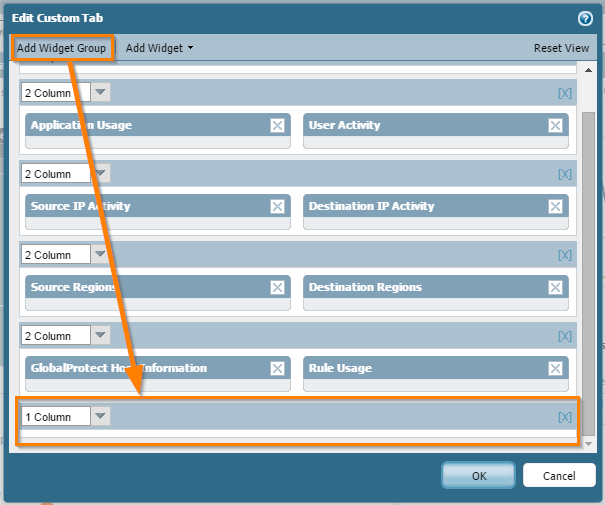The image size is (605, 505).
Task: Select the User Activity widget header
Action: click(x=436, y=125)
